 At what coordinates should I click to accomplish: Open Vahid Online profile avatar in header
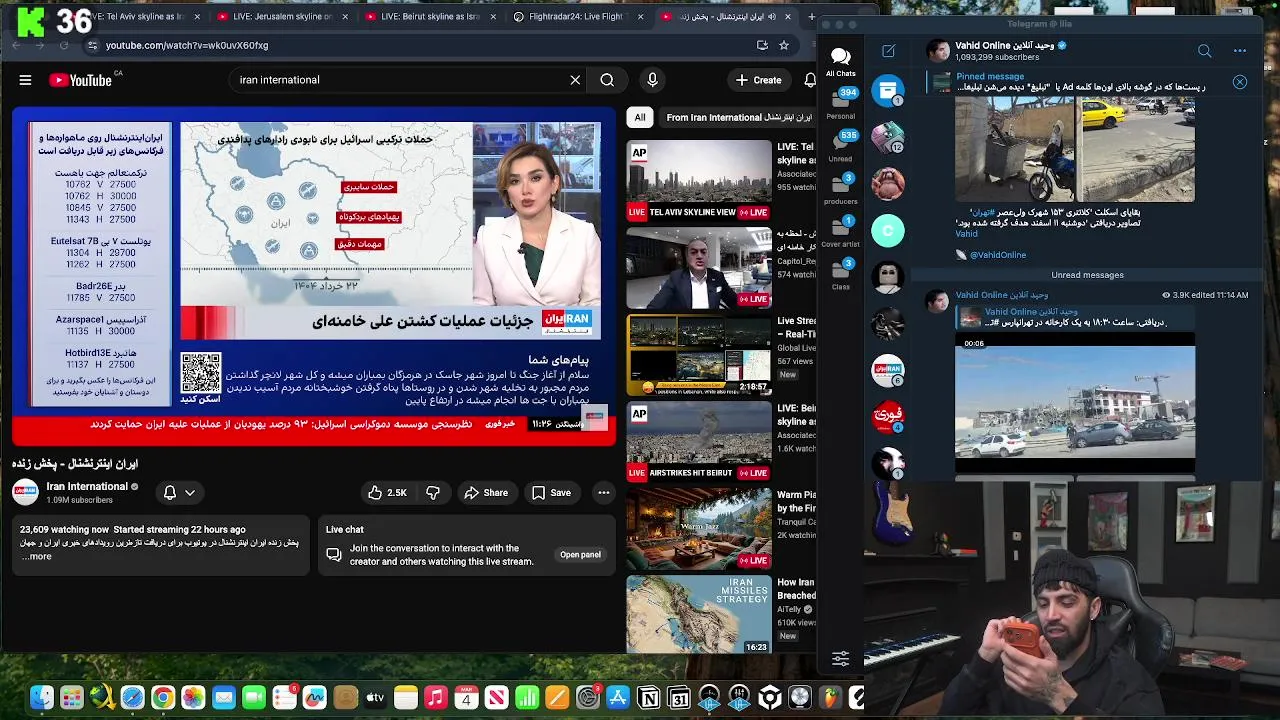pyautogui.click(x=937, y=51)
